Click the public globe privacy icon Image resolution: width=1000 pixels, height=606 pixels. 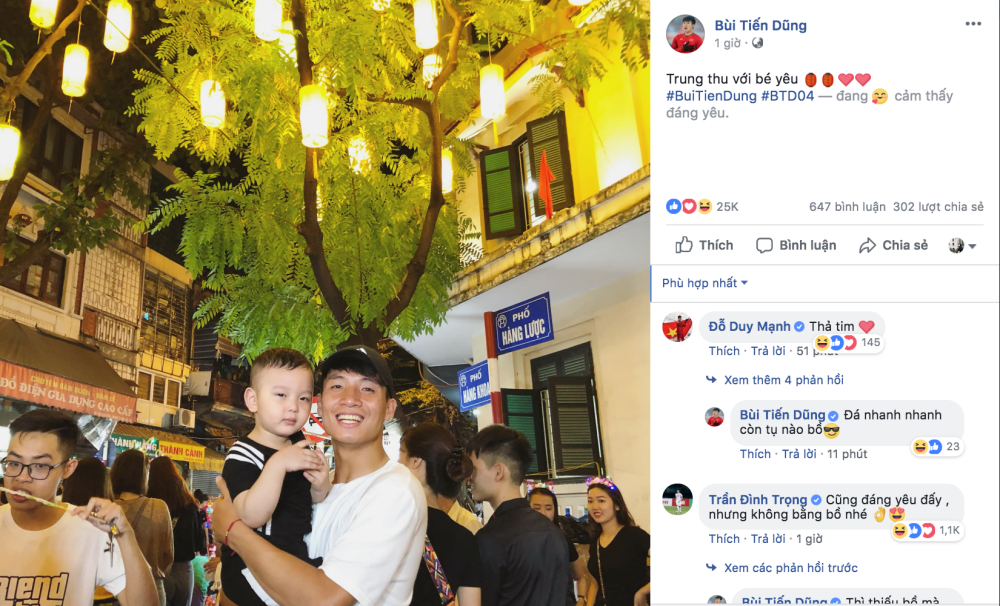(x=758, y=43)
